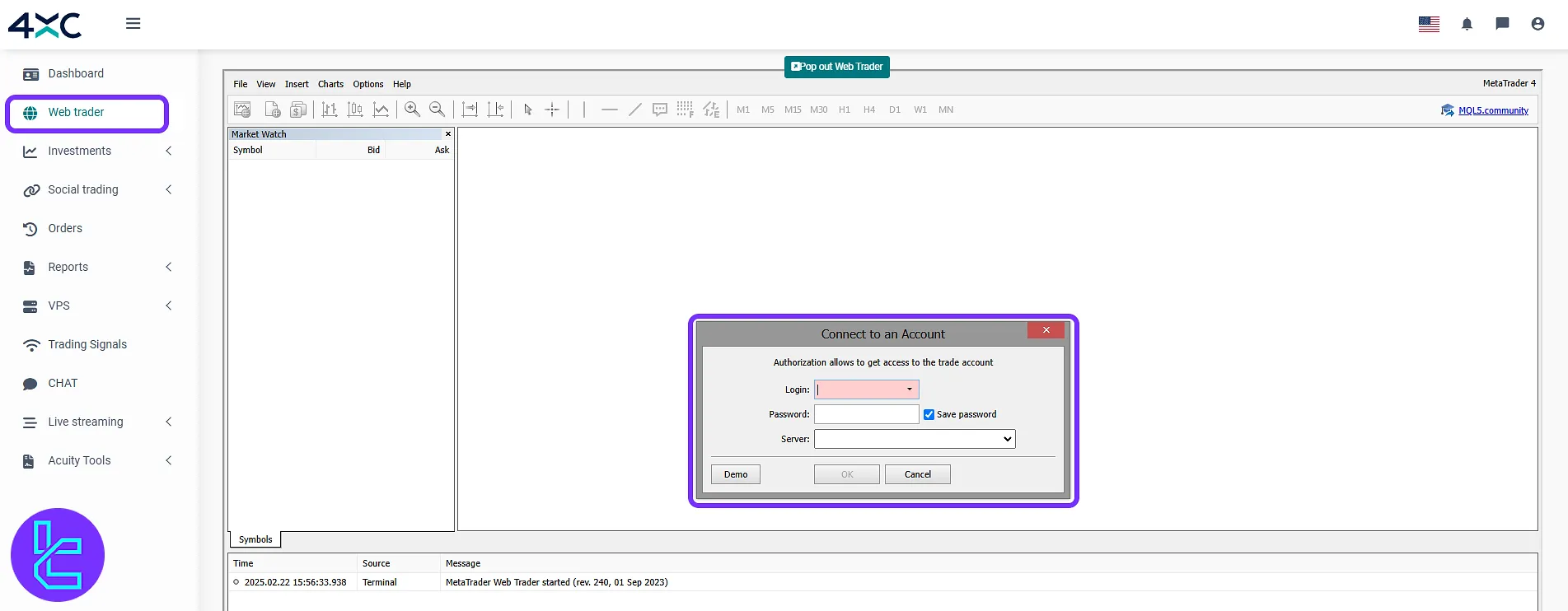This screenshot has width=1568, height=611.
Task: Toggle chart shift icon
Action: [495, 110]
